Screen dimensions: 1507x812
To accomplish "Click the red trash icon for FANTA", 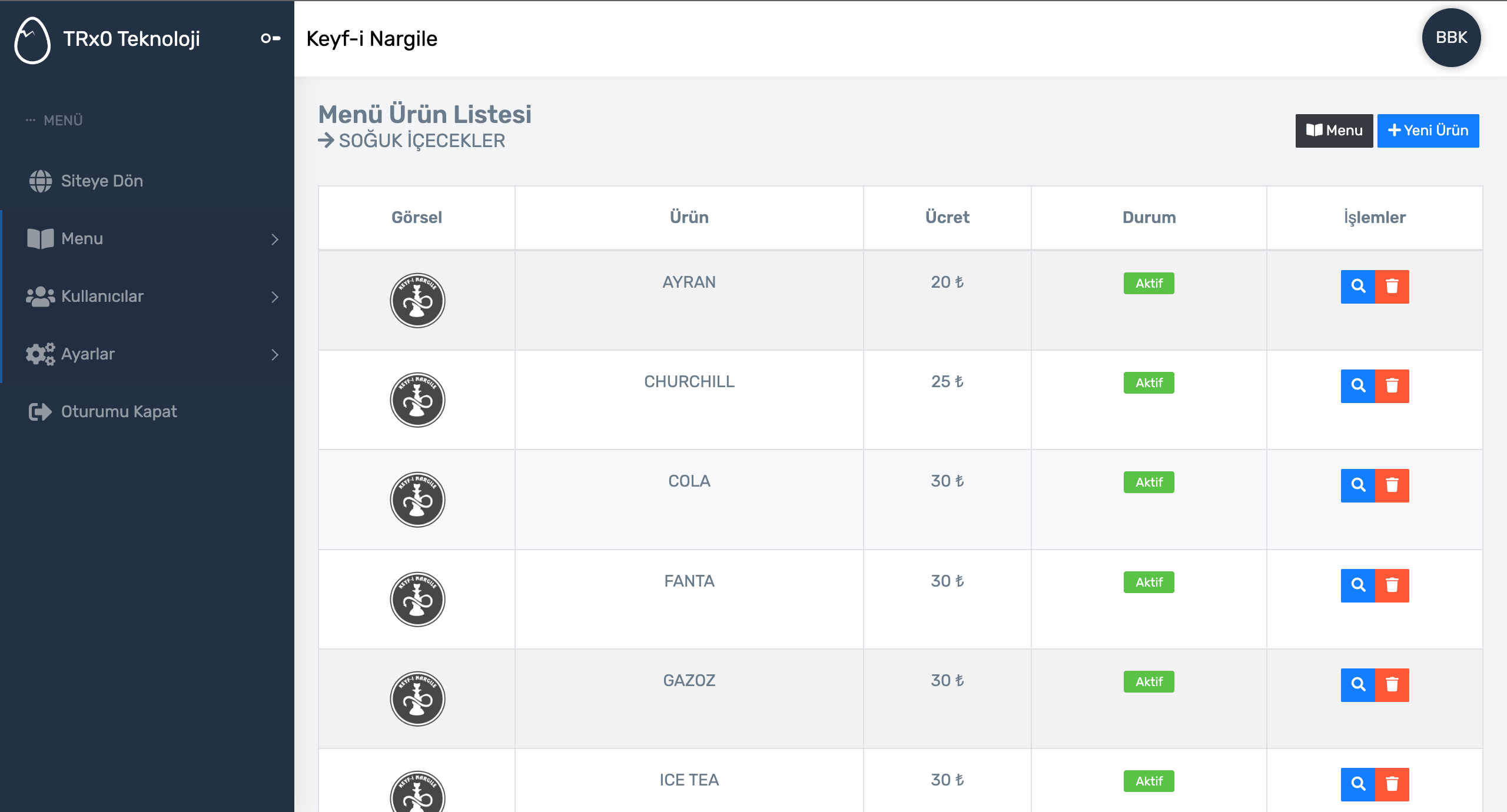I will pyautogui.click(x=1392, y=585).
